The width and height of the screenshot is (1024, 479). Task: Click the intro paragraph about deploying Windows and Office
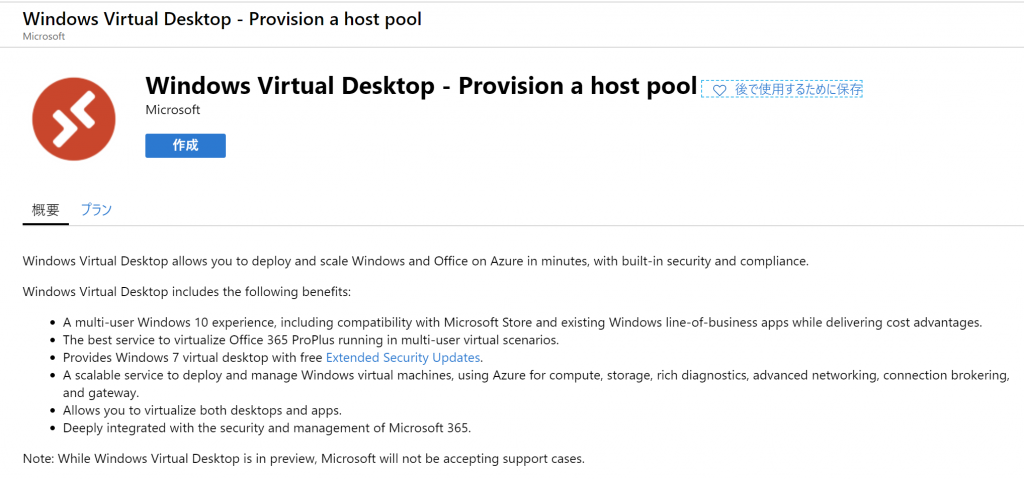[414, 262]
